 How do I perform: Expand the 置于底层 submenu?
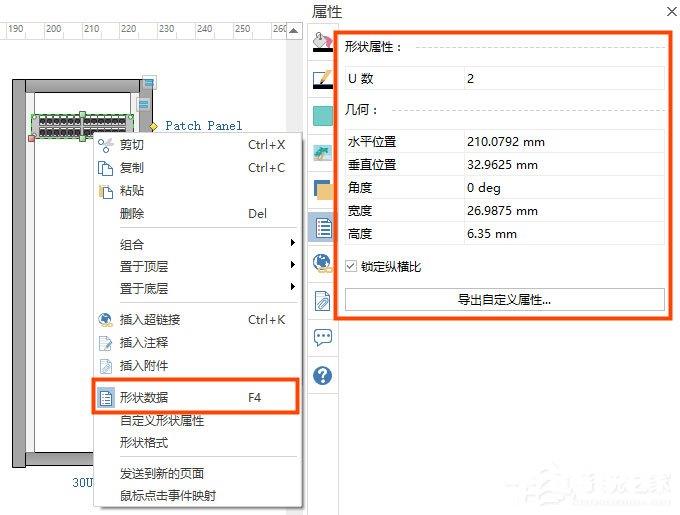point(197,288)
